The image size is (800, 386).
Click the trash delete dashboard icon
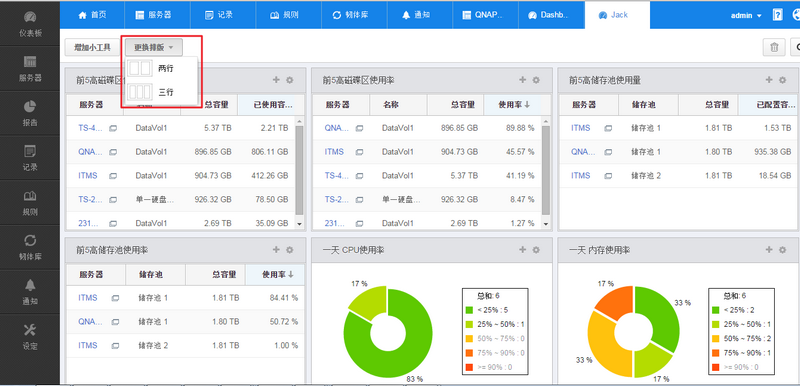774,47
